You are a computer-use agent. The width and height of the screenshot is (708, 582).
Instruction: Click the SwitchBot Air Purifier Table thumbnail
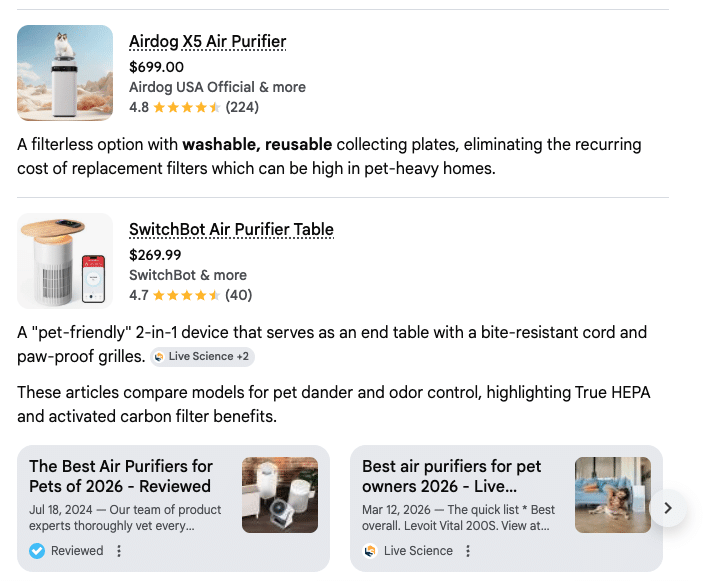pyautogui.click(x=65, y=261)
